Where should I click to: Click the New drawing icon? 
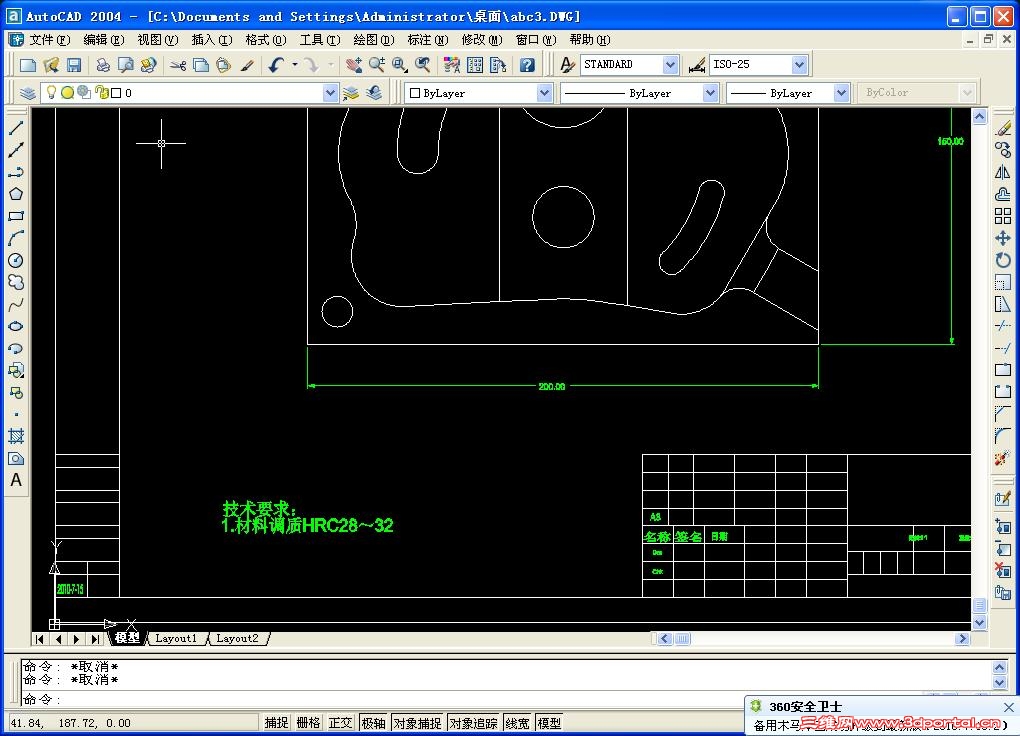click(x=28, y=64)
